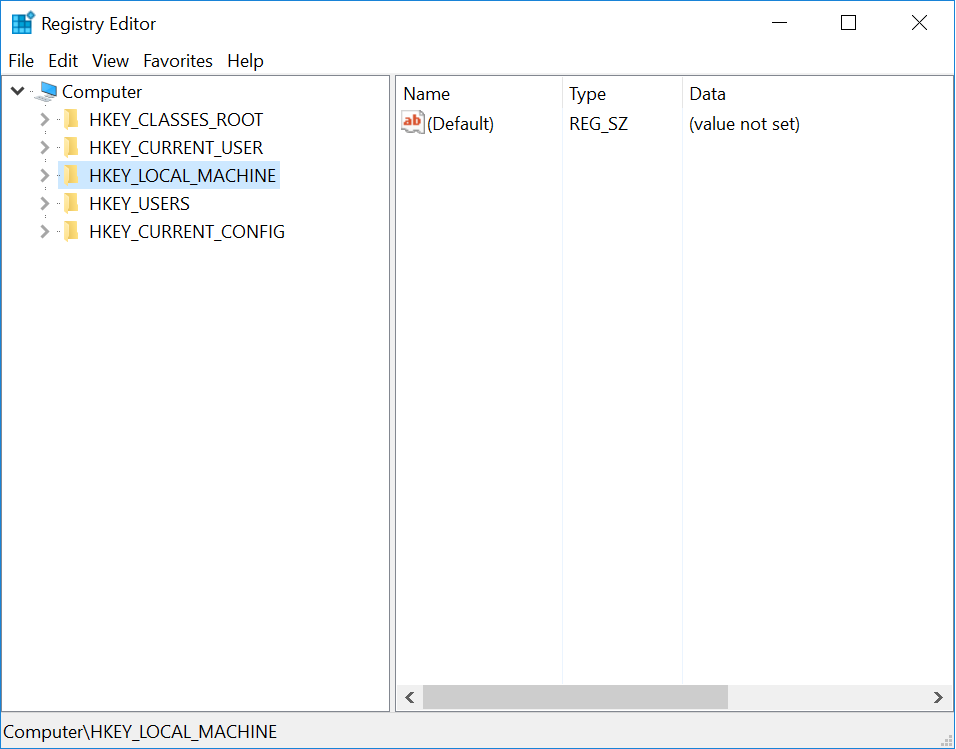Click the ab string value icon beside (Default)
The height and width of the screenshot is (749, 956).
click(x=411, y=122)
